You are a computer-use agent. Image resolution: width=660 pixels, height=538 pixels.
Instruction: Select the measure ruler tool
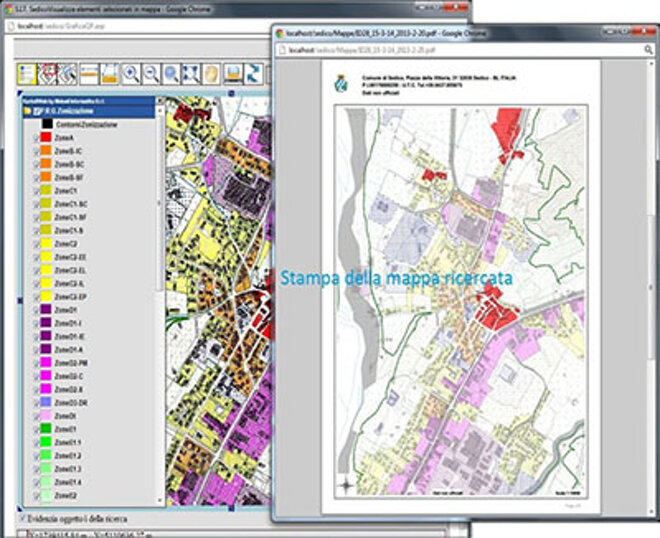[88, 73]
